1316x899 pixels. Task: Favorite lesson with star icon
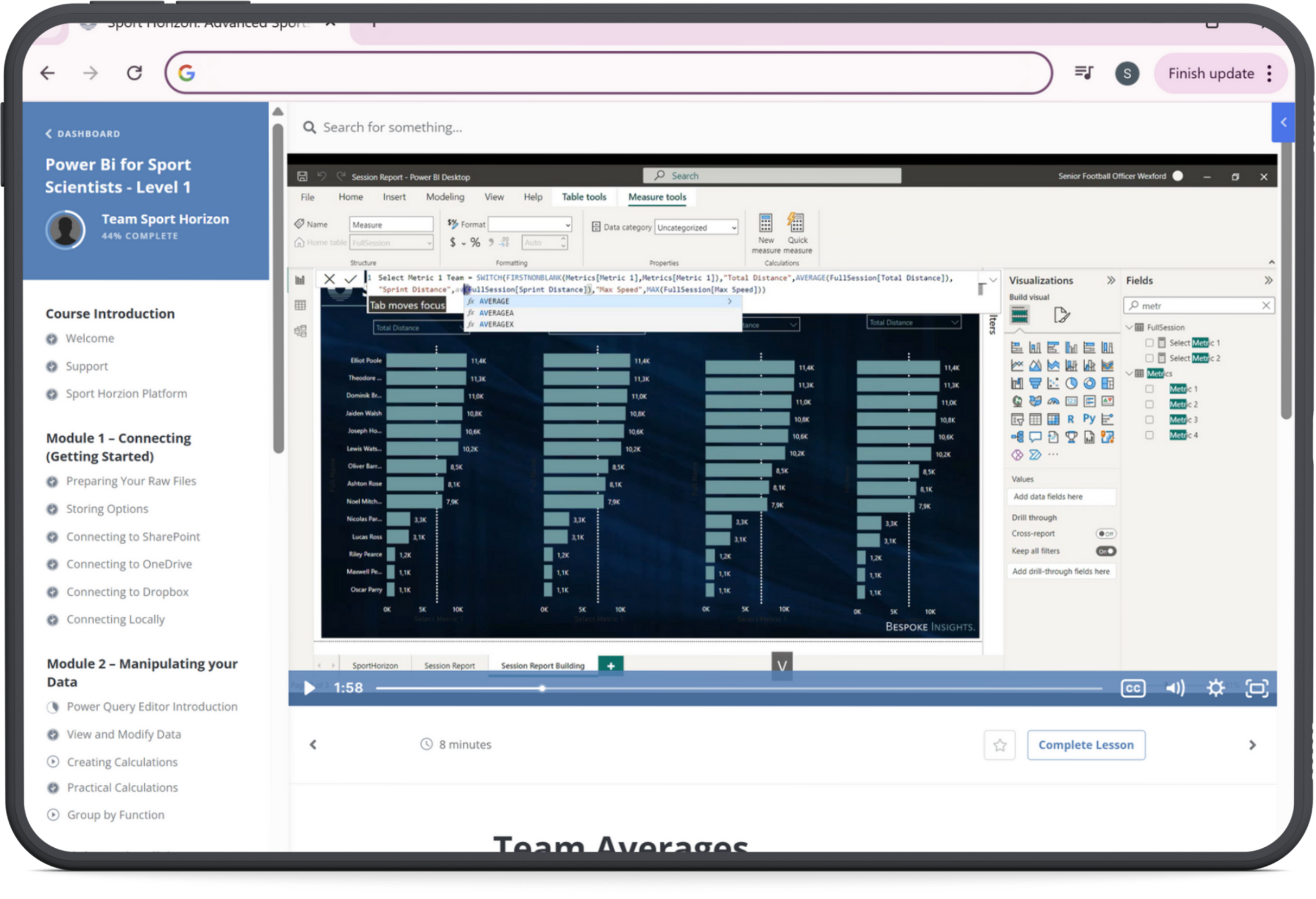click(999, 745)
